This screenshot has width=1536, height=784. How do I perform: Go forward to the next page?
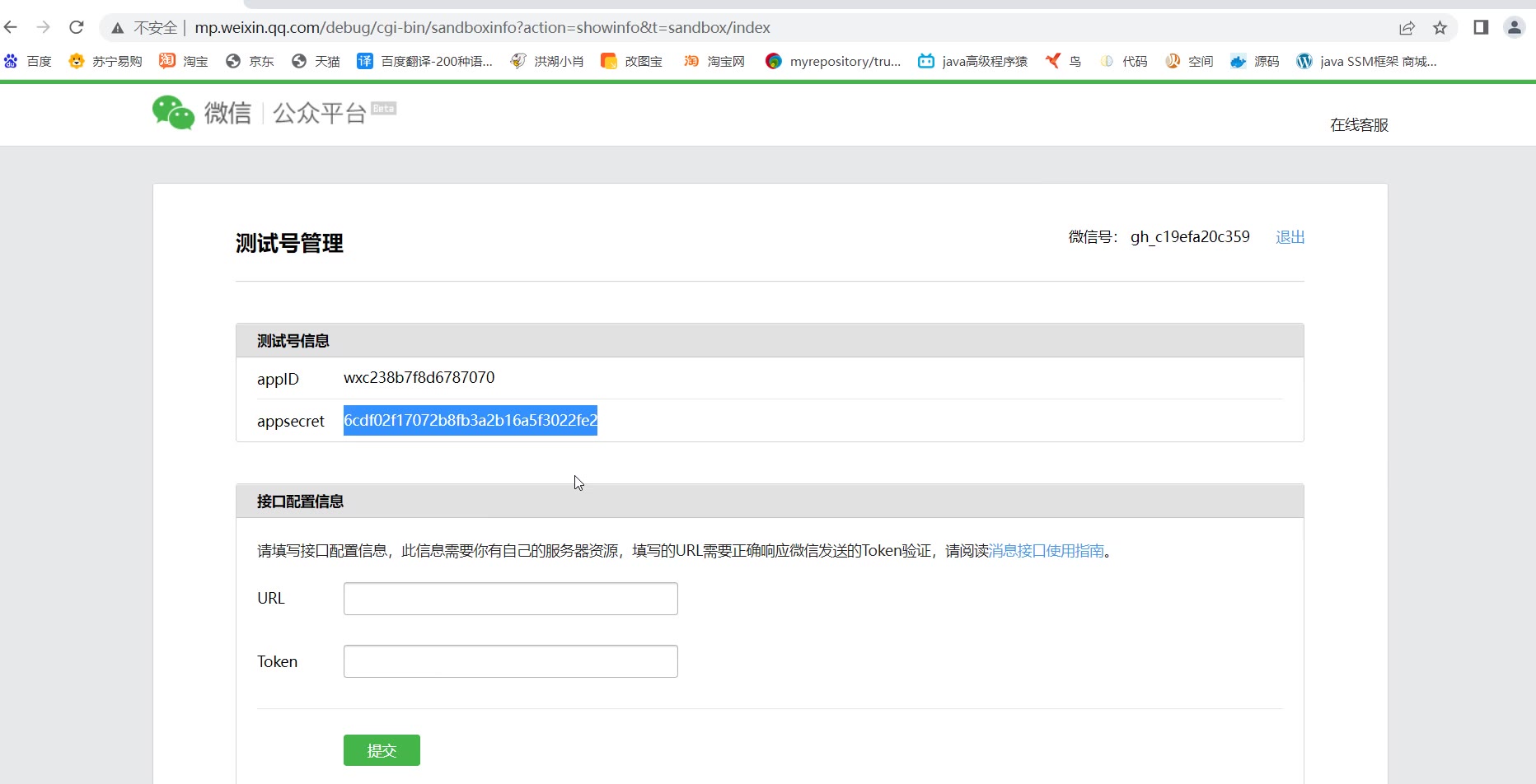pos(44,27)
